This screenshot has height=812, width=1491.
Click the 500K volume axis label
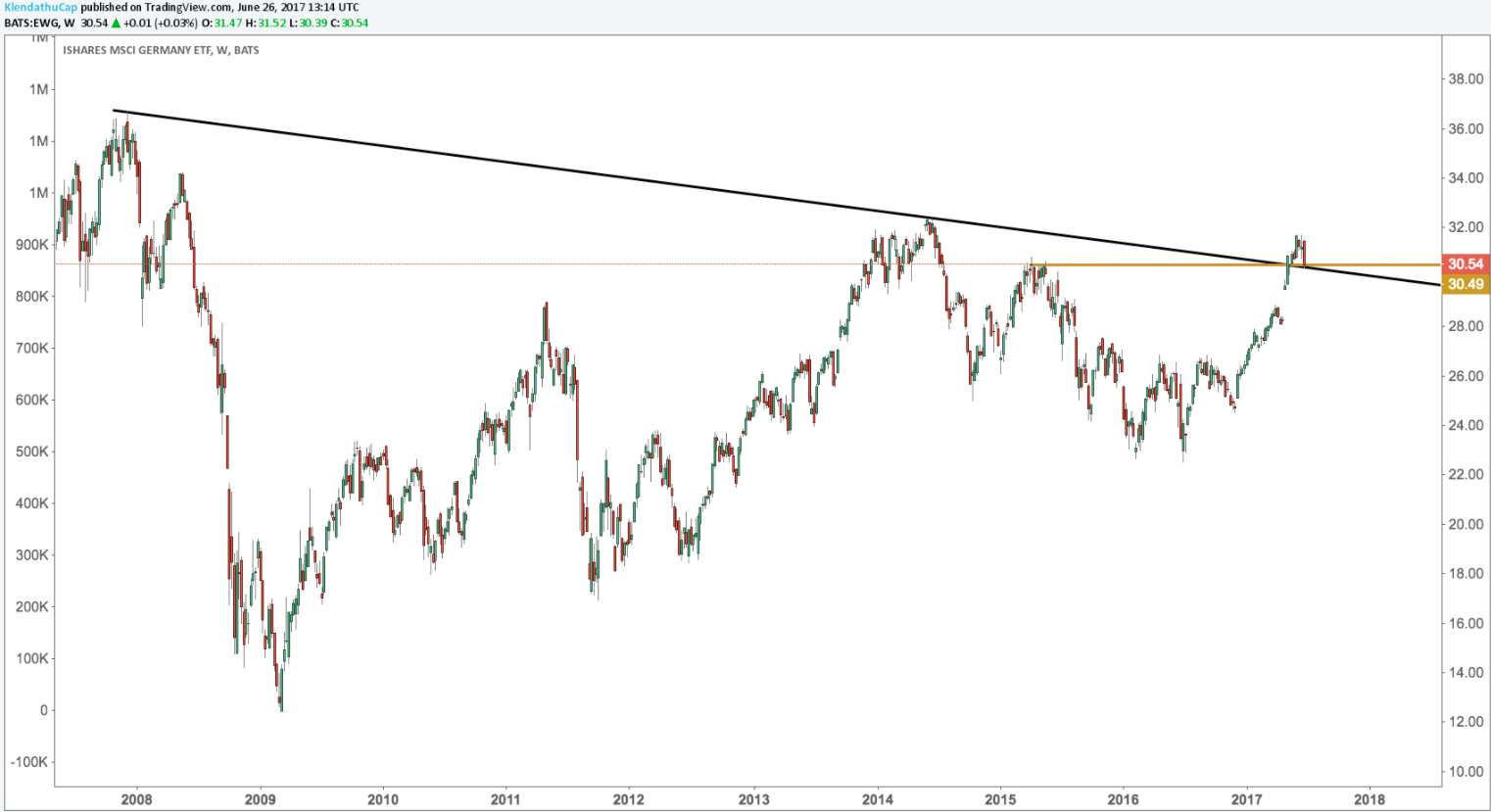(x=31, y=452)
